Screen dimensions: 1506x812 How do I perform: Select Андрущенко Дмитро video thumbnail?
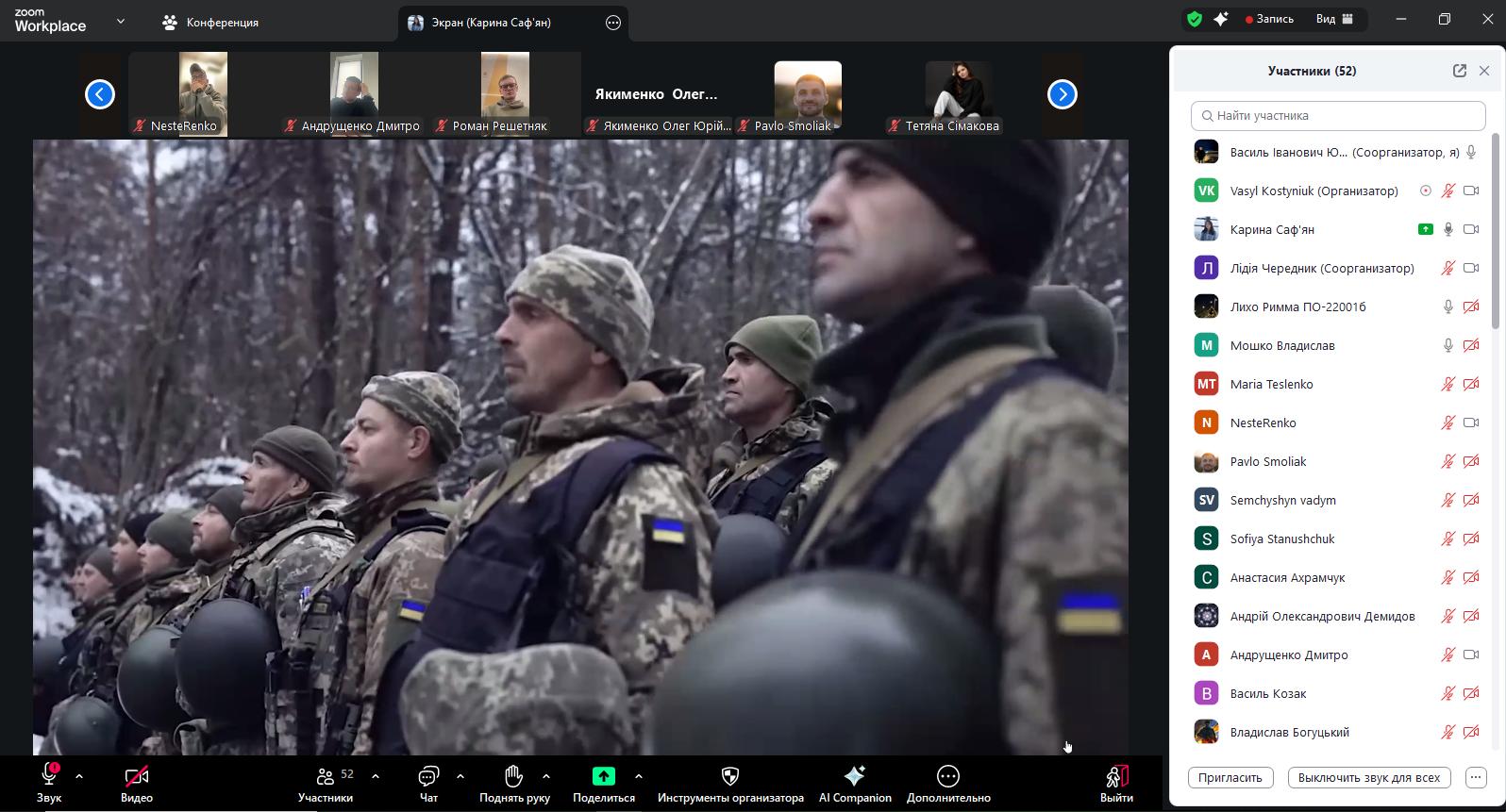point(355,94)
